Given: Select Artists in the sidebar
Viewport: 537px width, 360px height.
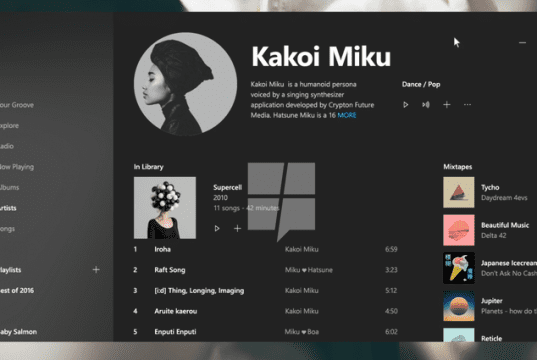Looking at the screenshot, I should [8, 208].
